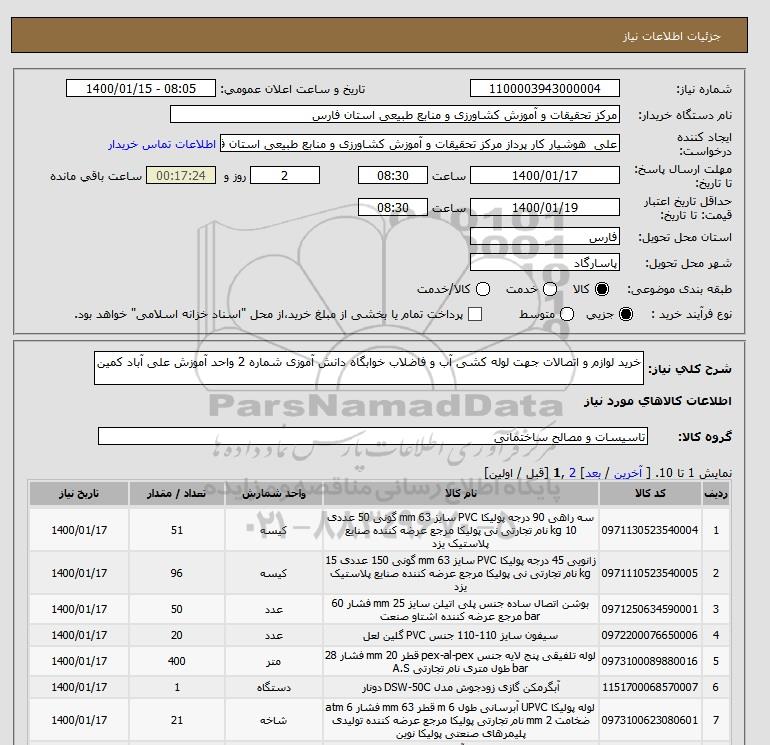Click the delivery city پاسارگاد field
Screen dimensions: 770x745
point(545,263)
